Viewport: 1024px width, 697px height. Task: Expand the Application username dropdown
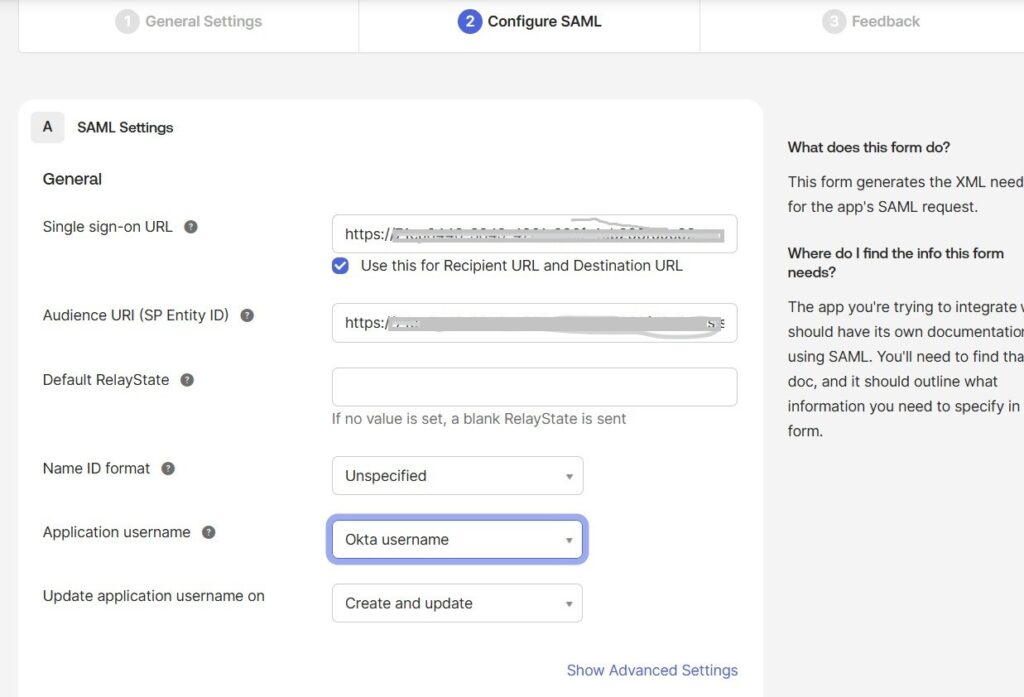click(x=457, y=540)
